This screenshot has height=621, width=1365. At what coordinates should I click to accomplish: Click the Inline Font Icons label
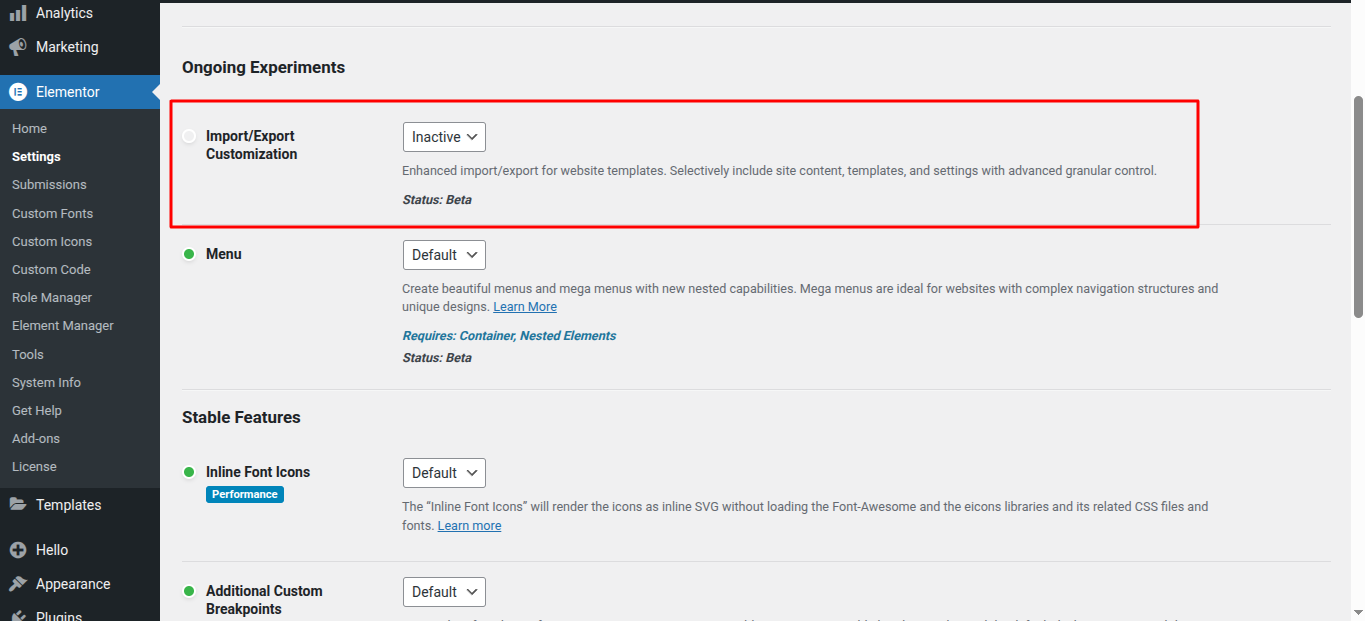[258, 472]
